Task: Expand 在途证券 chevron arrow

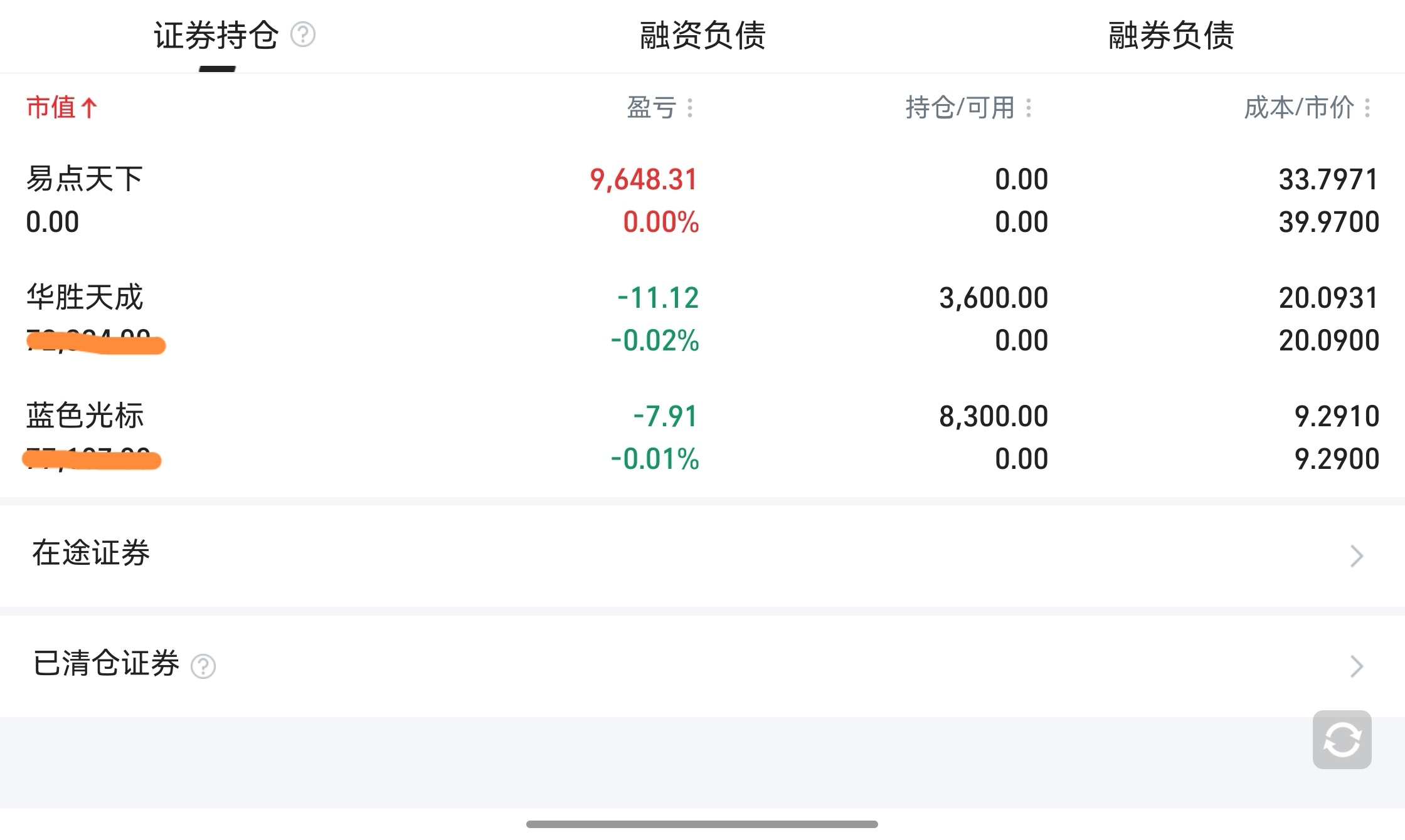Action: (1356, 555)
